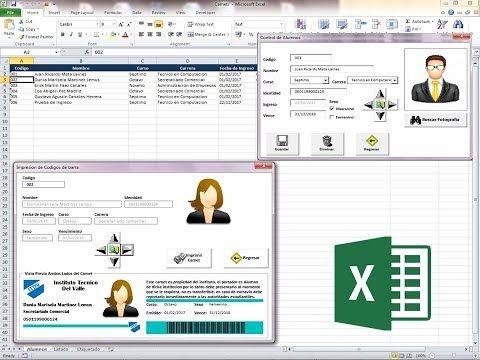Image resolution: width=480 pixels, height=360 pixels.
Task: Click the center search icon in Control de Alumnos navigator
Action: (380, 105)
